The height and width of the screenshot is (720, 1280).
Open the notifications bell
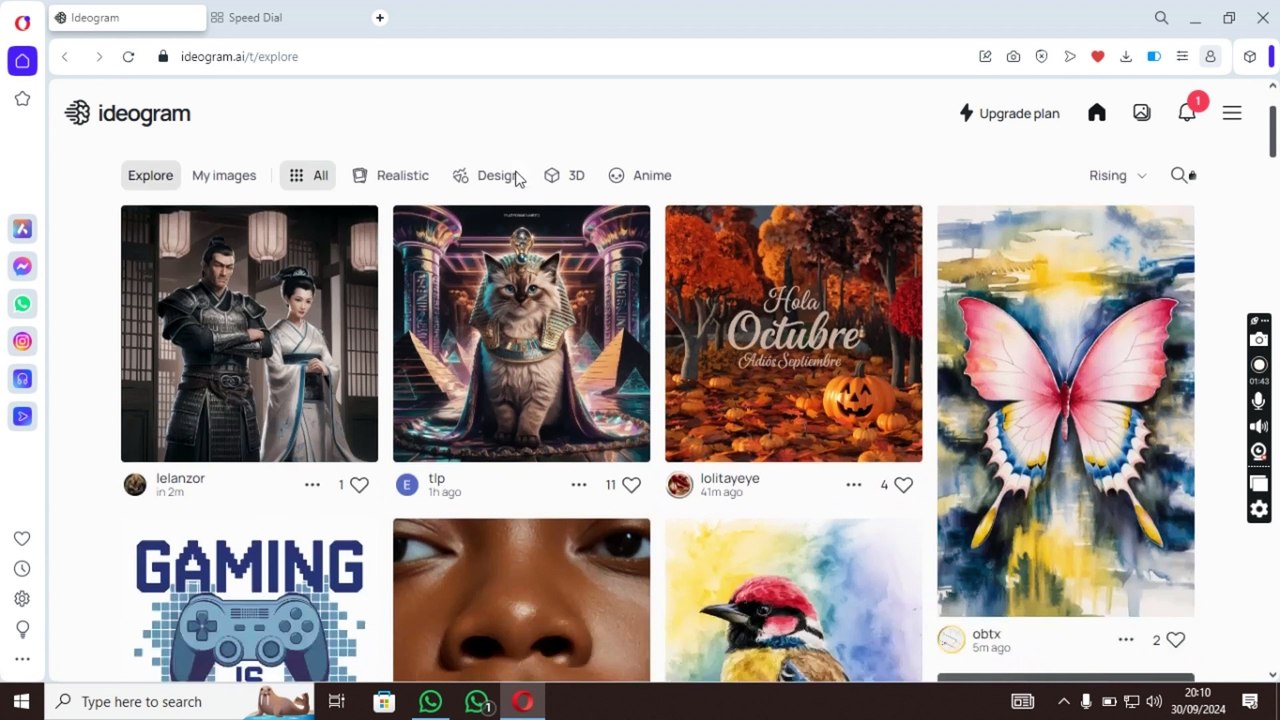coord(1187,113)
